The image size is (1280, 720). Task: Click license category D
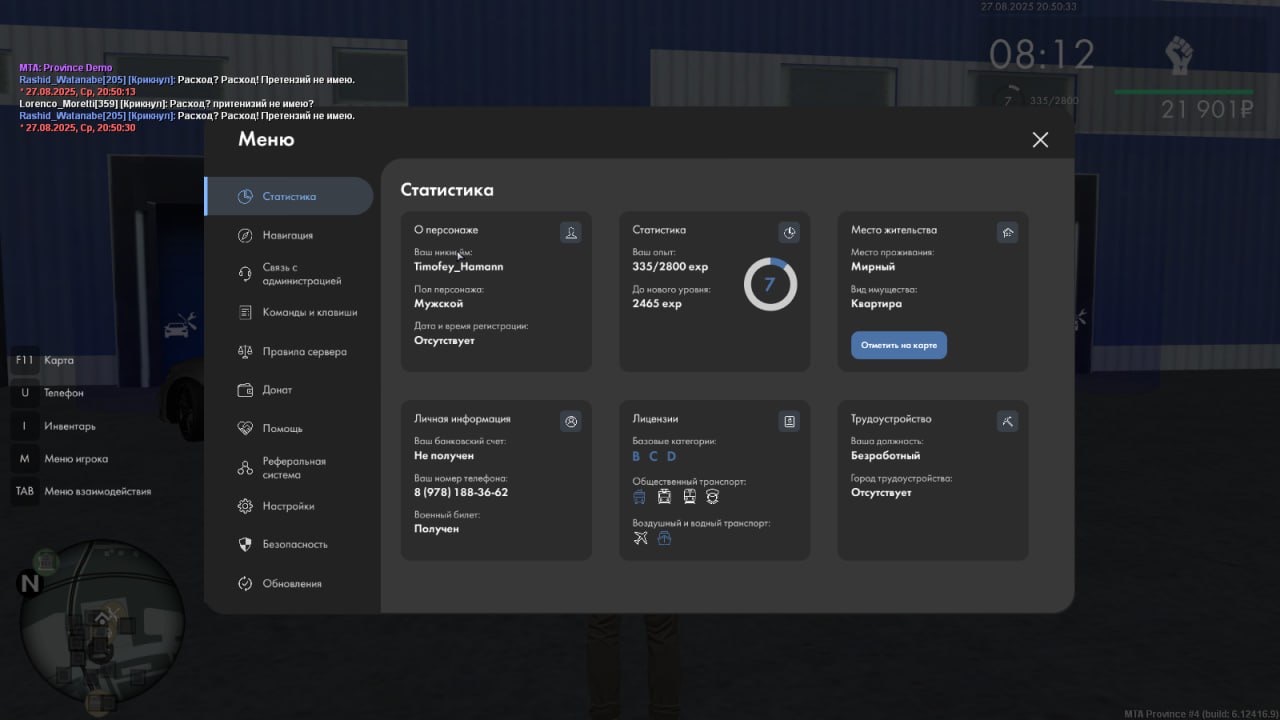[x=671, y=456]
